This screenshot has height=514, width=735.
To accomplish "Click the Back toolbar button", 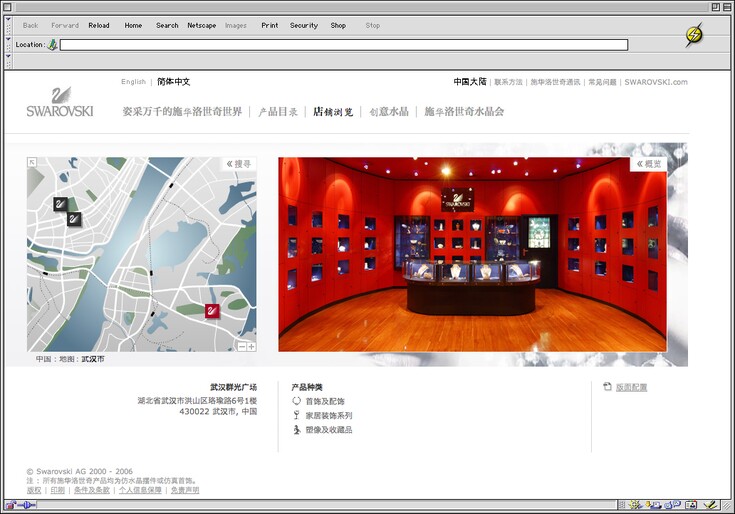I will (30, 25).
